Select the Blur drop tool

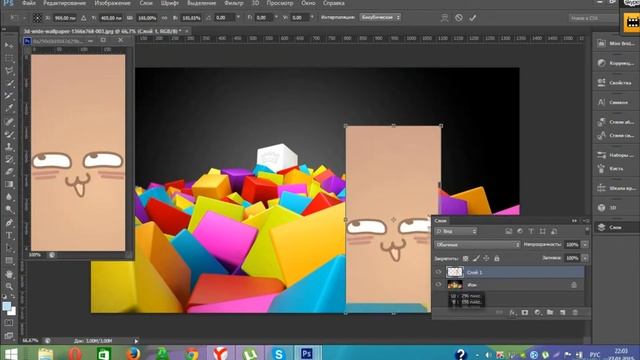click(x=9, y=197)
